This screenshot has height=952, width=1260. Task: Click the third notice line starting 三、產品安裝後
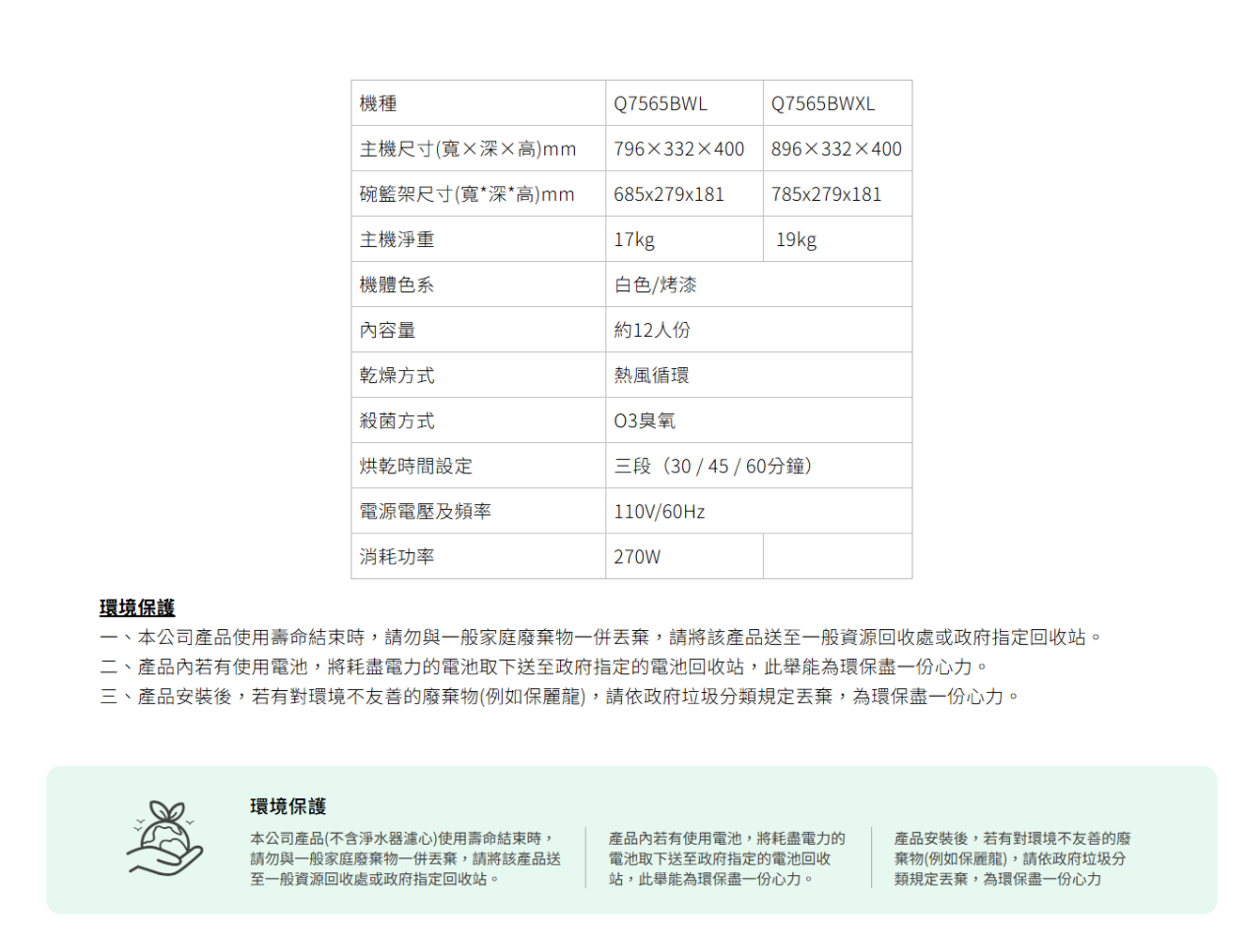point(559,696)
